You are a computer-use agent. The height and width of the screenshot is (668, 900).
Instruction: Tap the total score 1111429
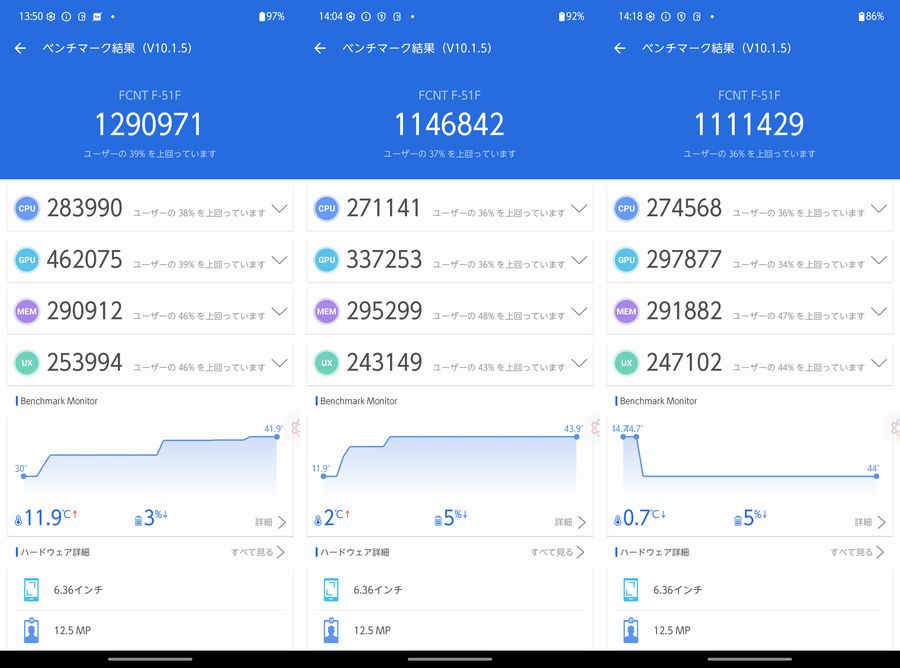coord(749,125)
